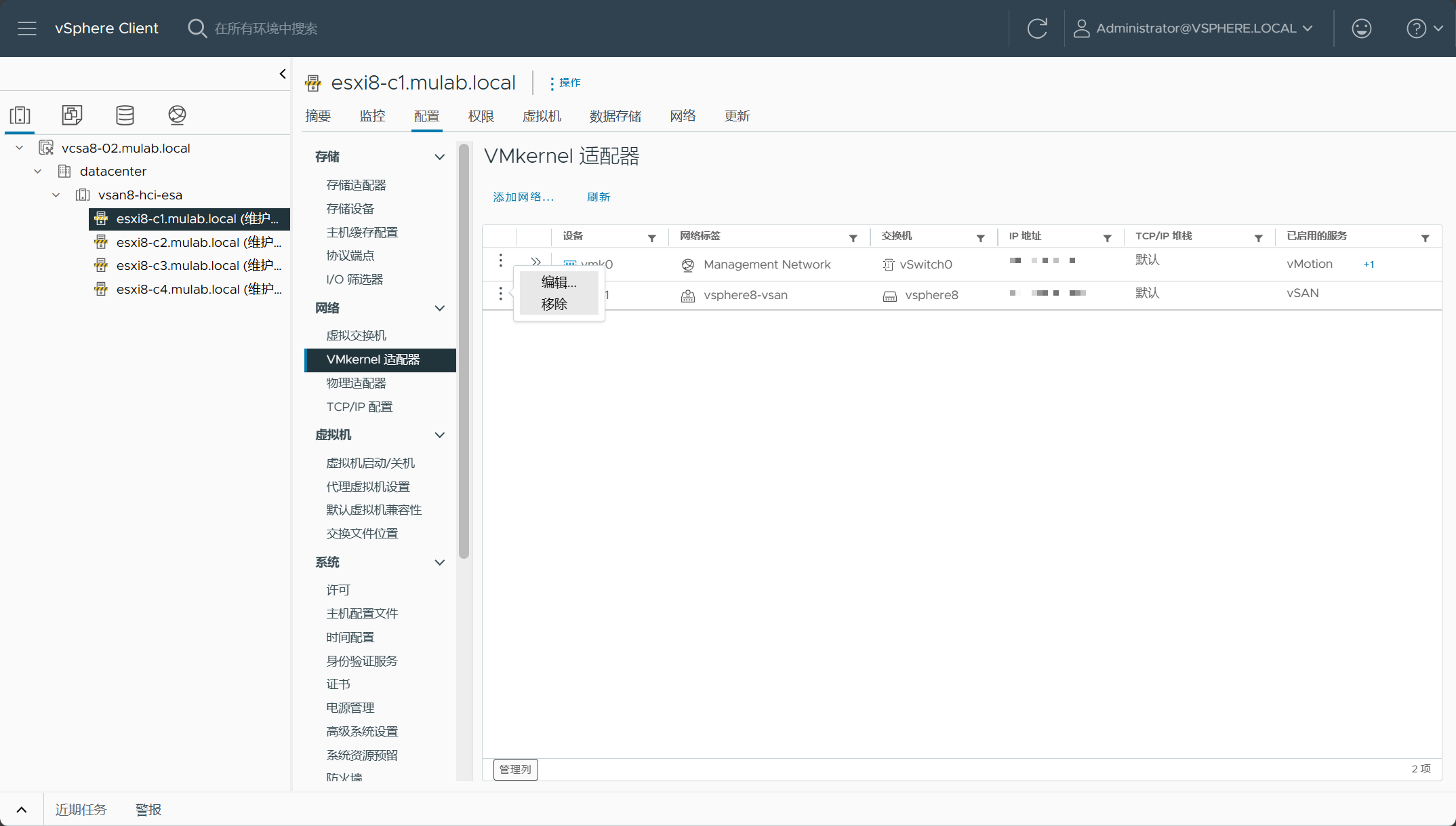
Task: Filter the 交换机 column
Action: point(980,238)
